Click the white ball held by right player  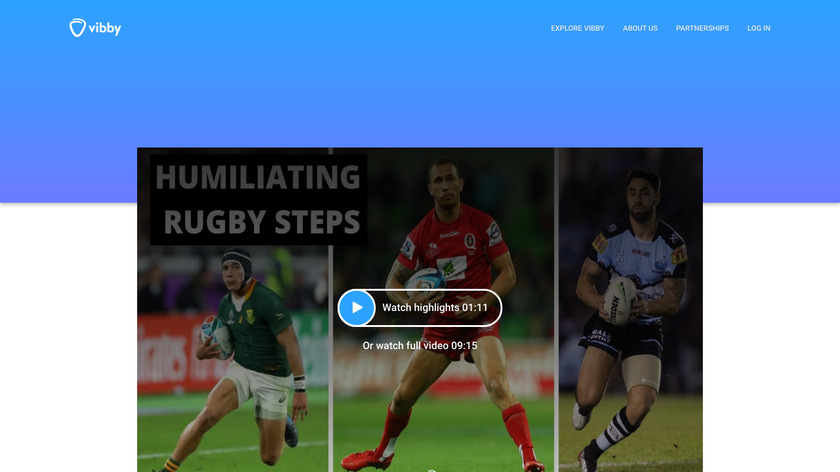tap(620, 301)
